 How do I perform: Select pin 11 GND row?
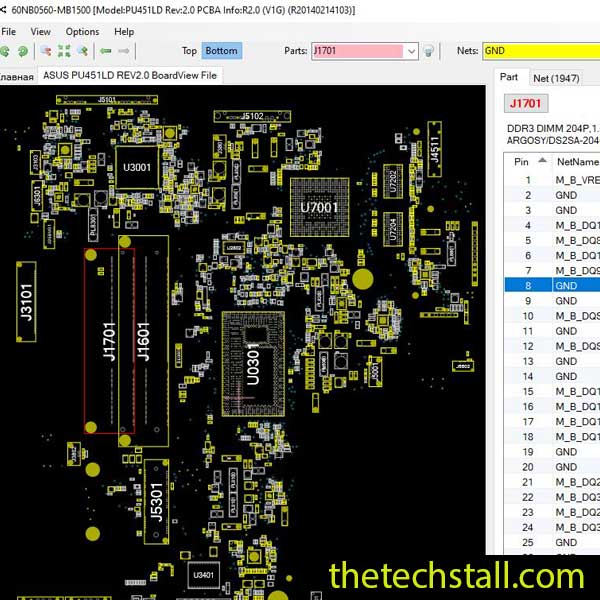552,331
